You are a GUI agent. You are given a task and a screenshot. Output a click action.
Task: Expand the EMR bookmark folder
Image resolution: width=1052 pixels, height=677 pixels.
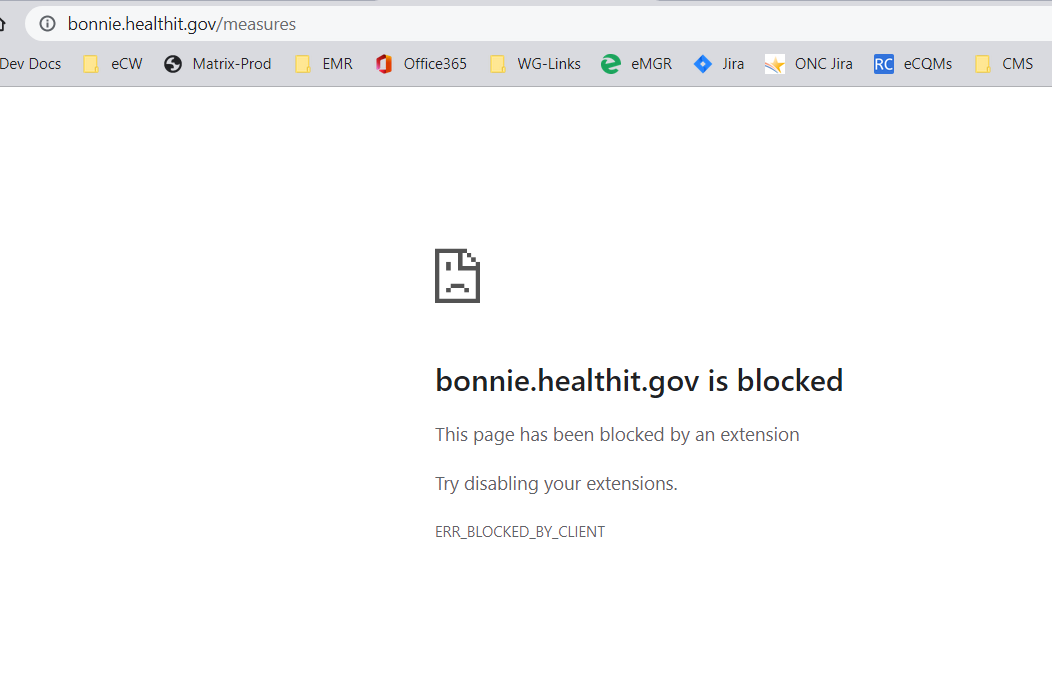[324, 64]
